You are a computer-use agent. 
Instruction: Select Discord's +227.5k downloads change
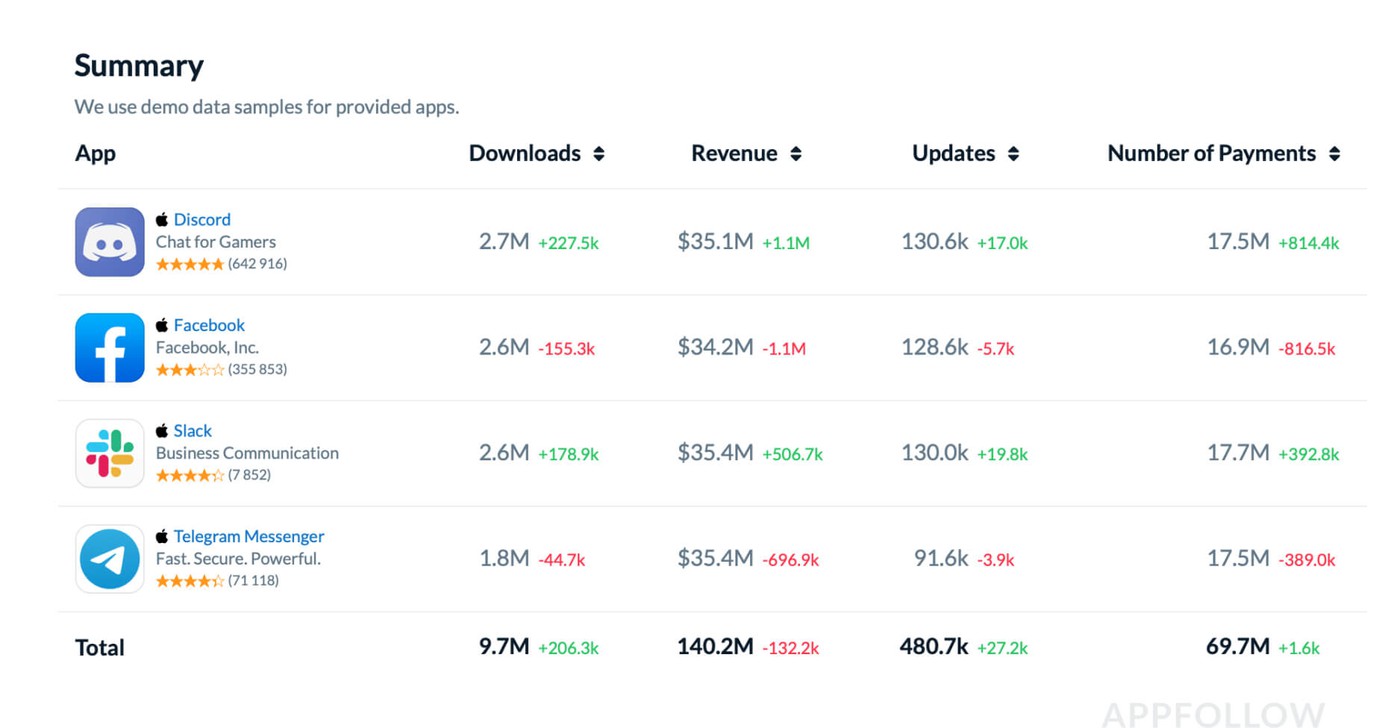(x=568, y=243)
